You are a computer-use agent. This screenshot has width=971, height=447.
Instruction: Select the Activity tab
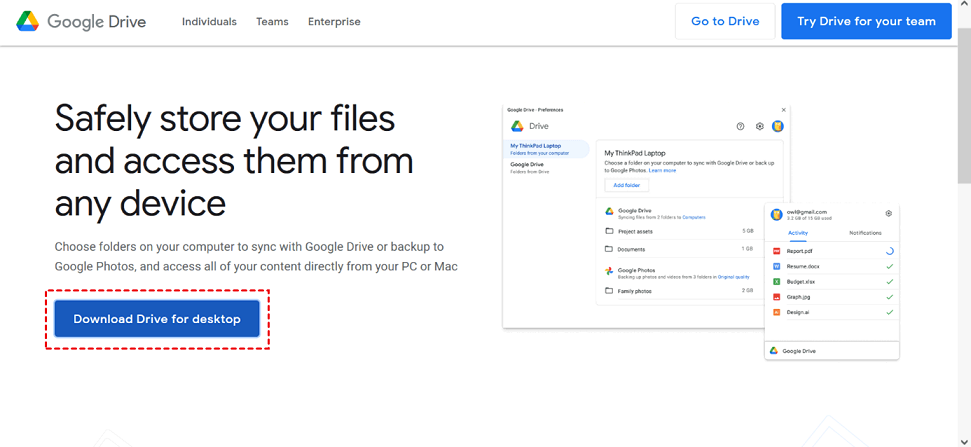(x=798, y=233)
